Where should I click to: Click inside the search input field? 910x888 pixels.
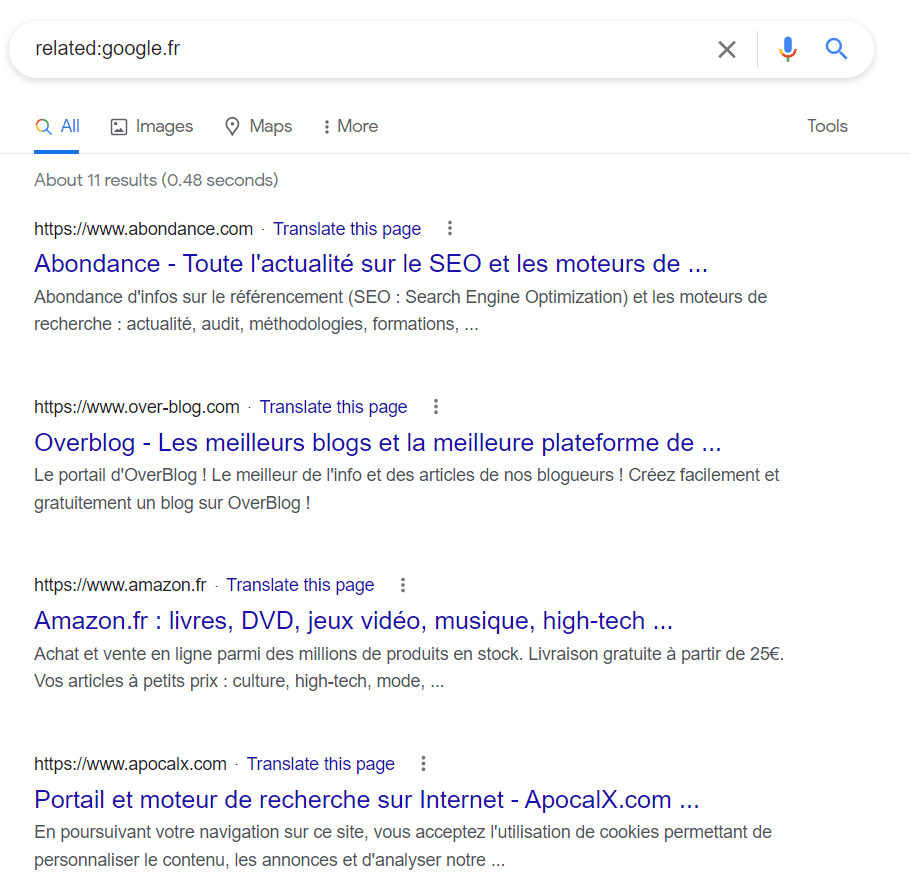[300, 48]
